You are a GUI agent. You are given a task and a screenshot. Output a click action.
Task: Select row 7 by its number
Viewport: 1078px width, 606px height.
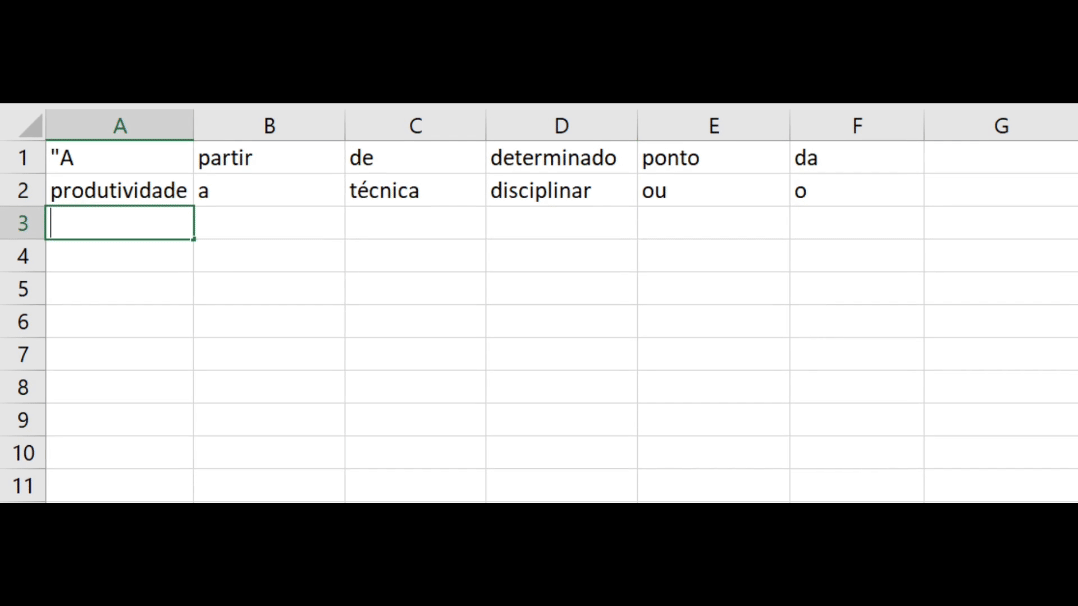[x=23, y=355]
